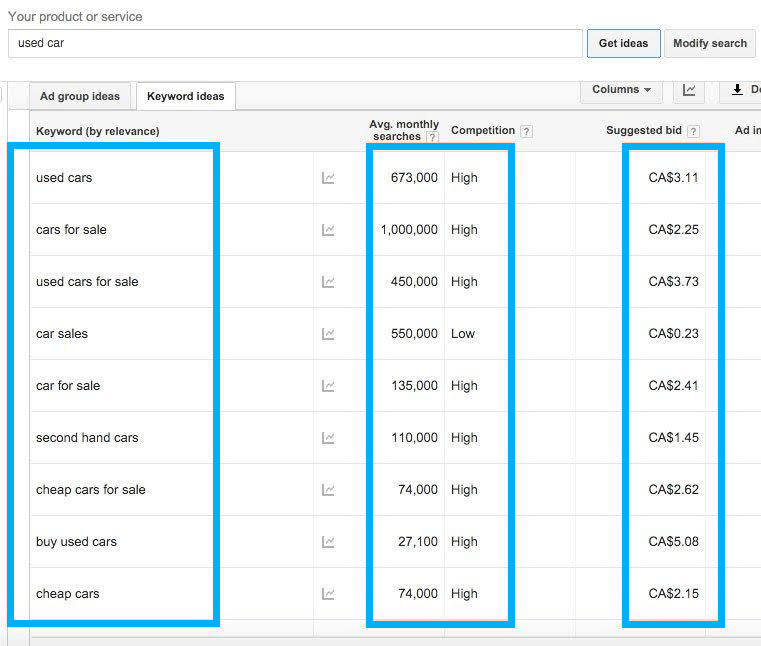The height and width of the screenshot is (646, 761).
Task: Click help icon beside Suggested bid
Action: [x=694, y=131]
